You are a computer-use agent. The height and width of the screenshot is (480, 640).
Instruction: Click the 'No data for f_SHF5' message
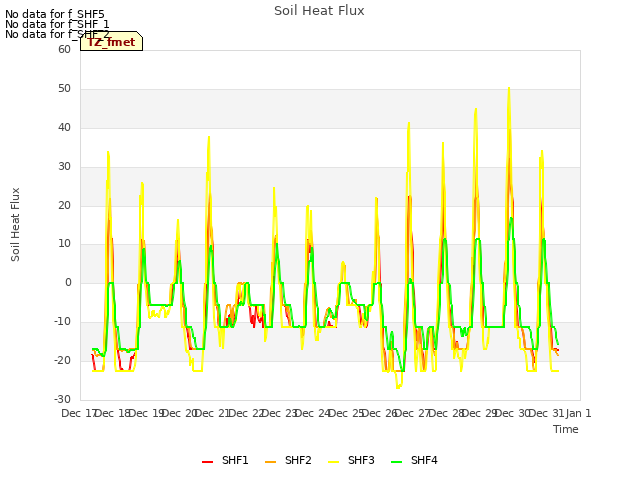coord(55,14)
